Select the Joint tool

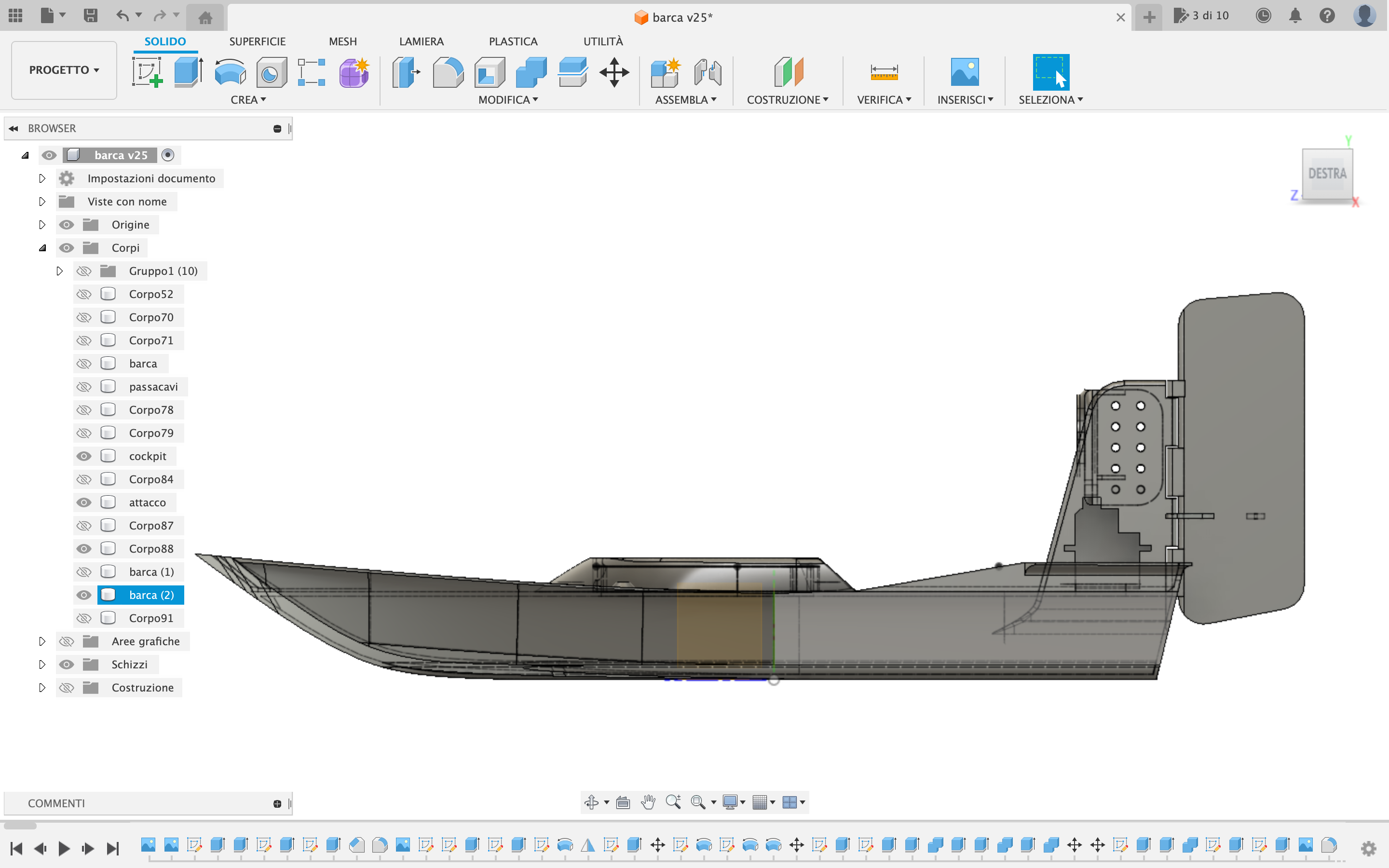click(x=707, y=72)
